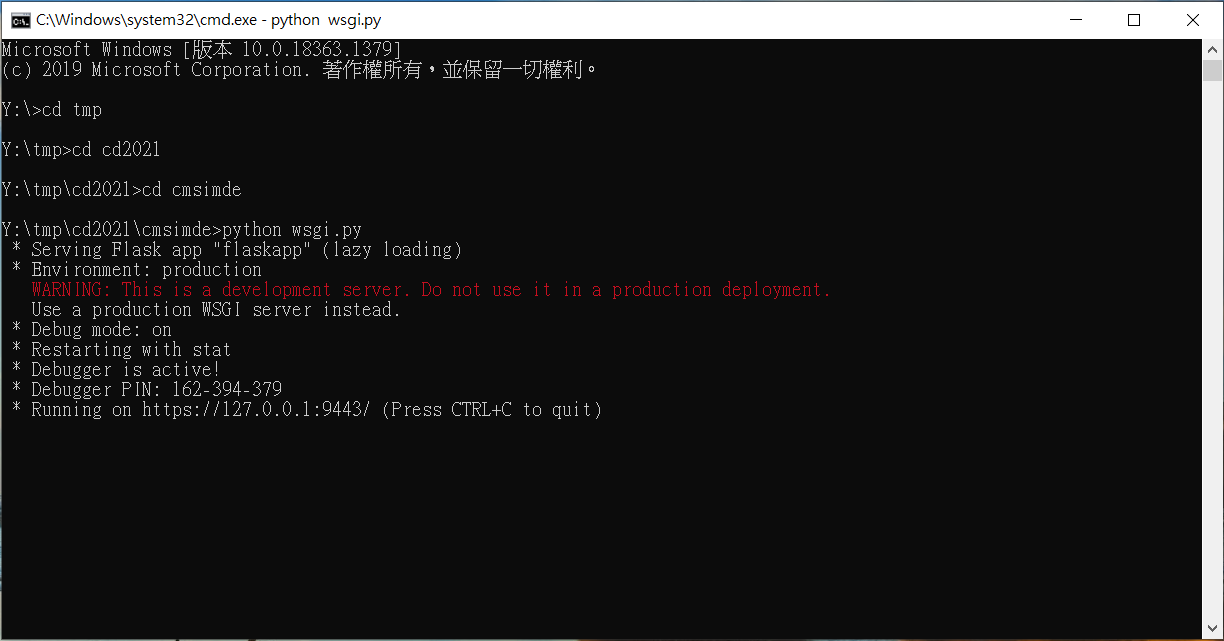Click the 'python wsgi.py' command line
Viewport: 1224px width, 641px height.
pos(182,230)
